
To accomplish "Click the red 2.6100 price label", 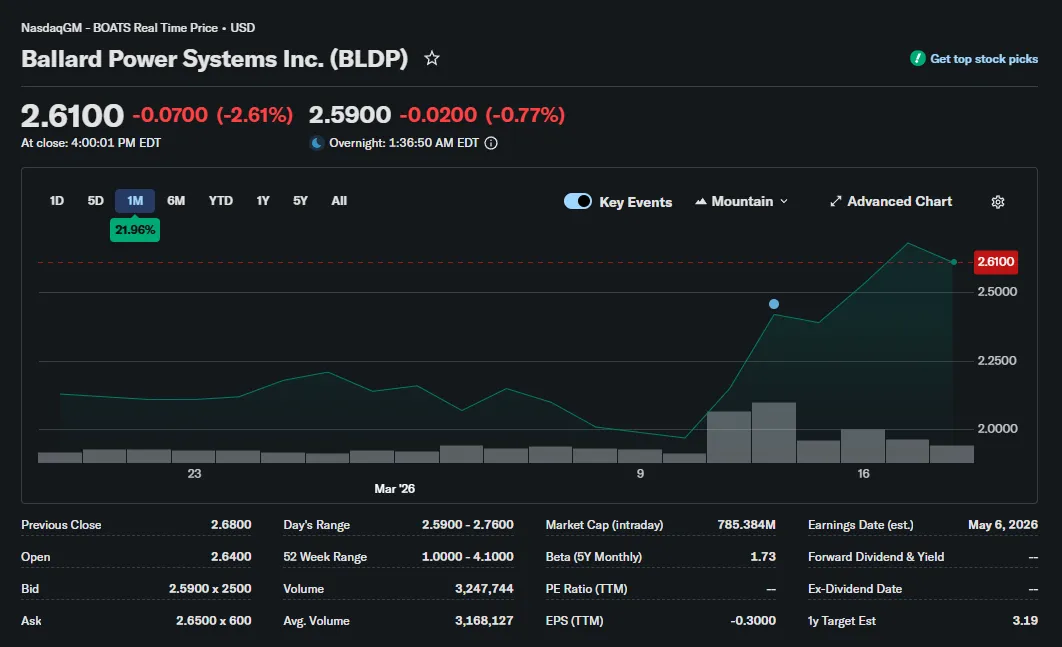I will click(996, 262).
